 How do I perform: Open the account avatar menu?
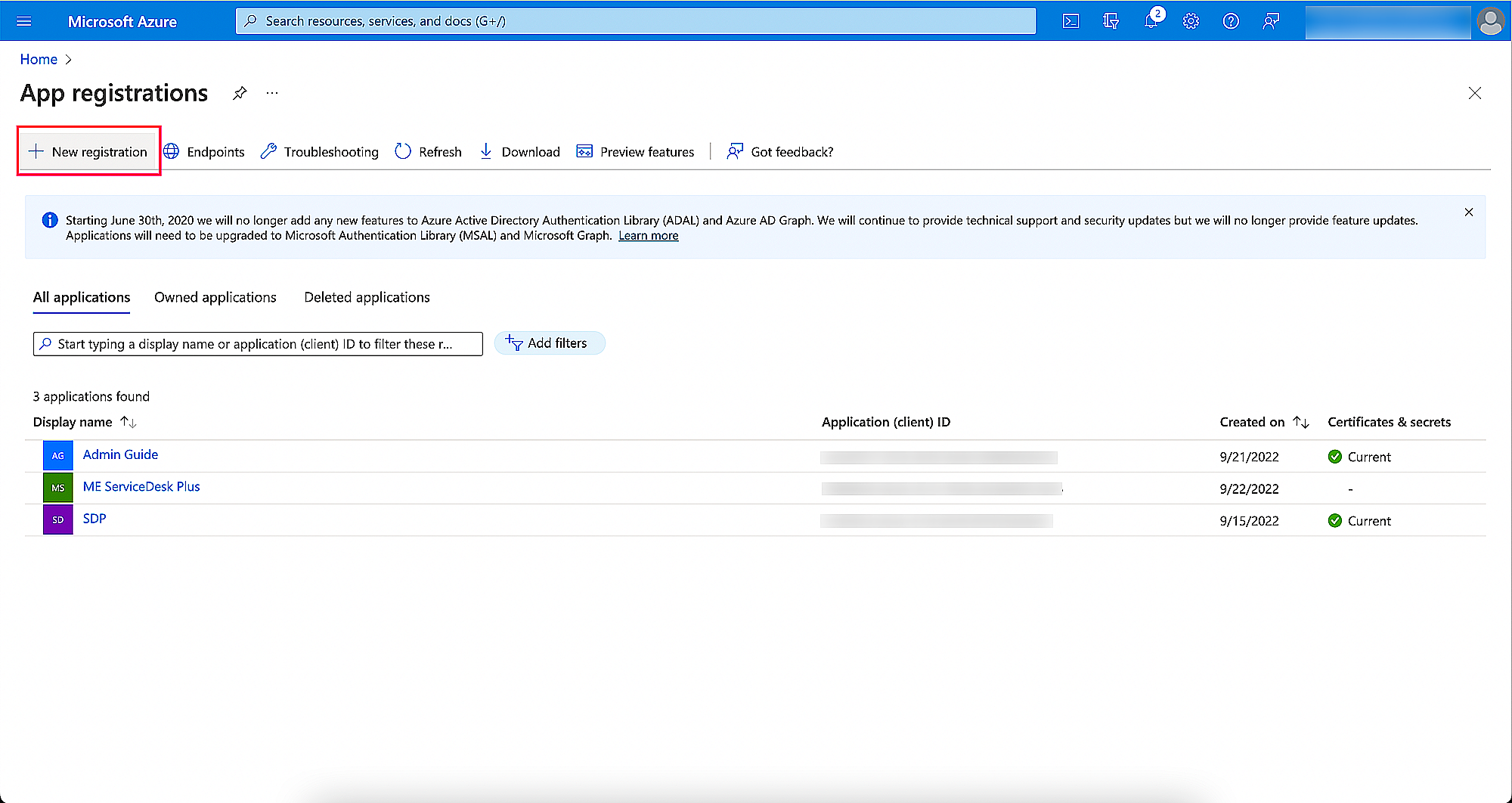click(1491, 21)
